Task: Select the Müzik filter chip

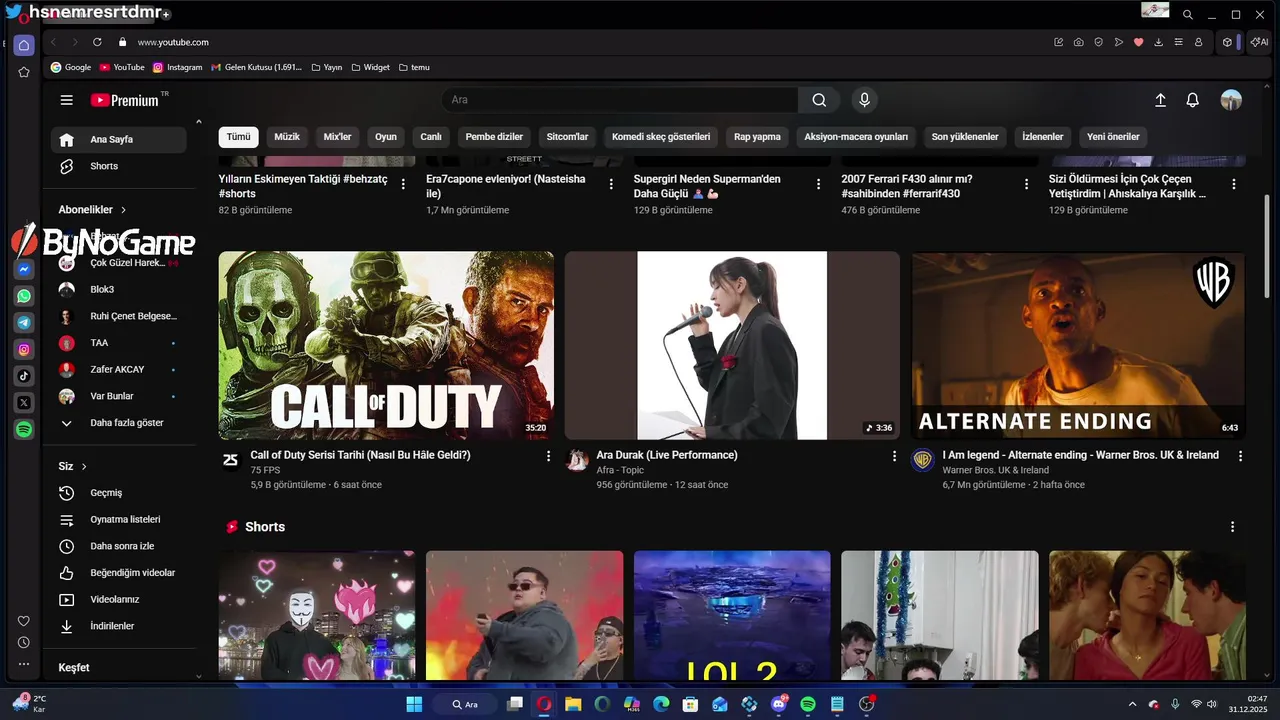Action: tap(287, 137)
